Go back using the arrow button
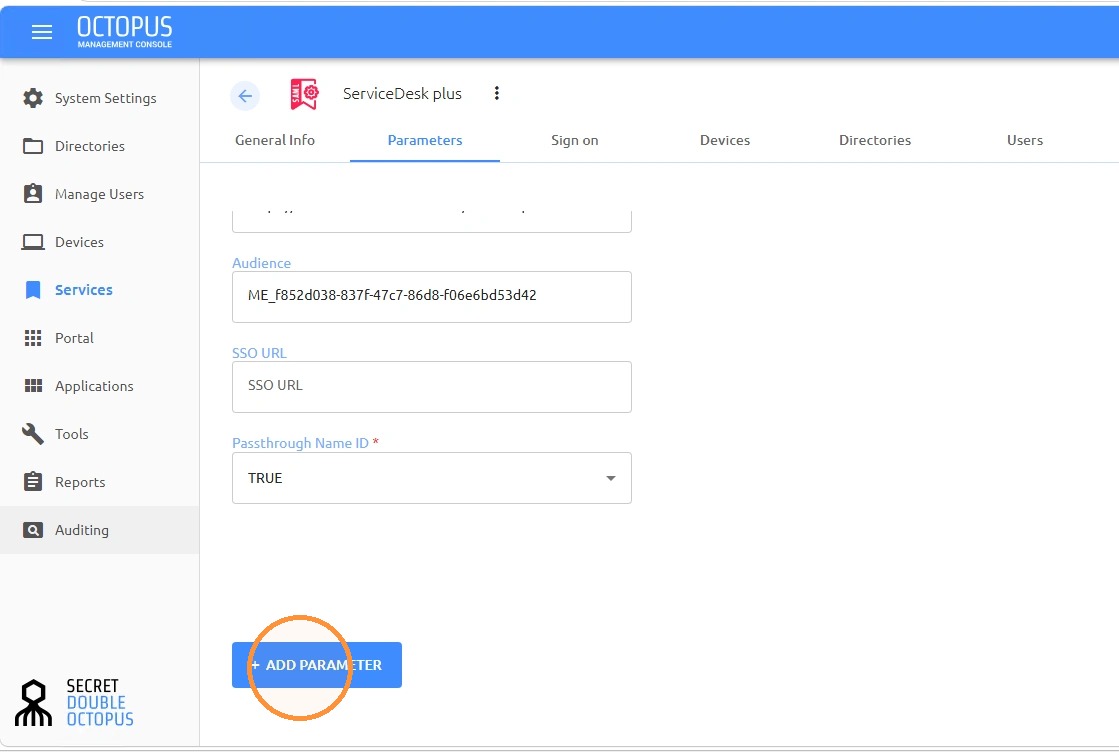Screen dimensions: 1119x752 (245, 96)
